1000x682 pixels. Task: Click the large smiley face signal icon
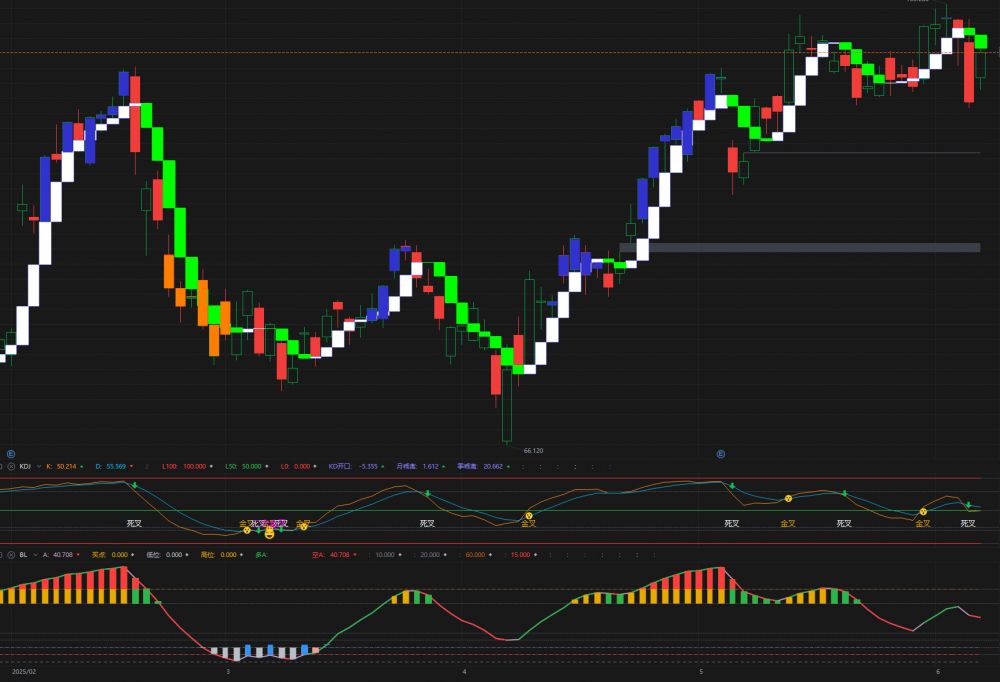tap(269, 534)
